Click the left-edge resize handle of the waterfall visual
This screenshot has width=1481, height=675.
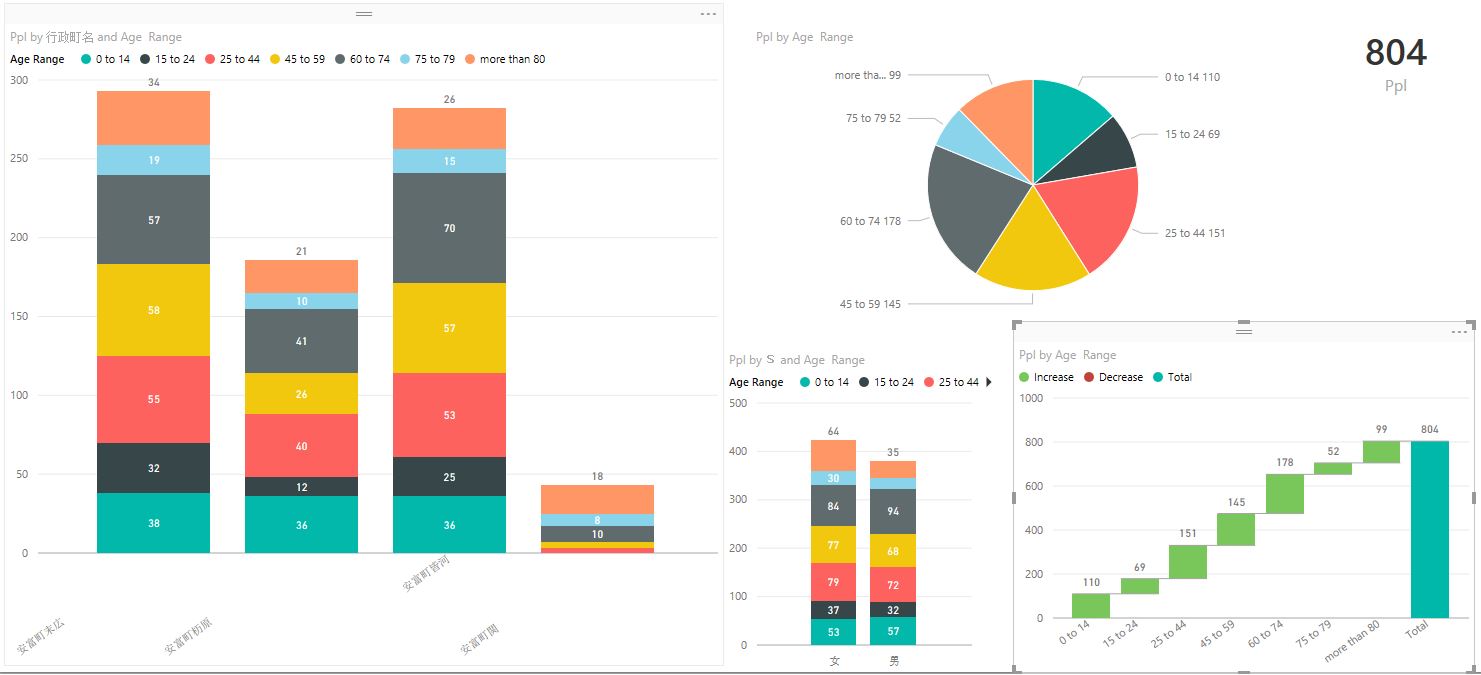click(x=1015, y=497)
